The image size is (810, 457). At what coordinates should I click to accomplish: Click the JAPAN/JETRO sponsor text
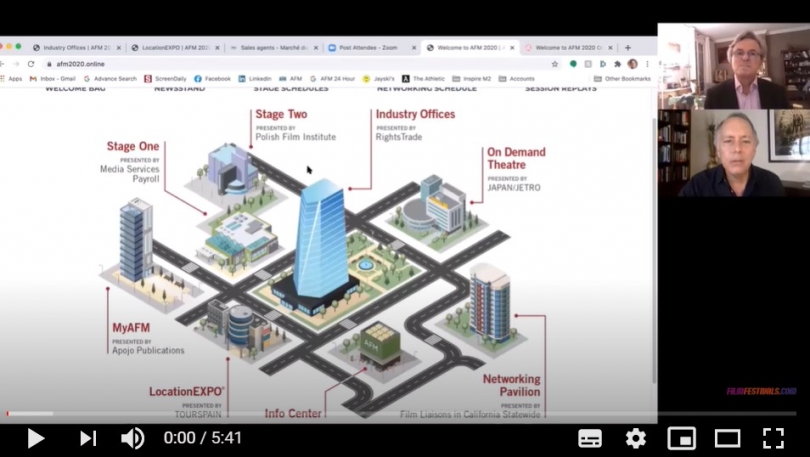point(514,187)
